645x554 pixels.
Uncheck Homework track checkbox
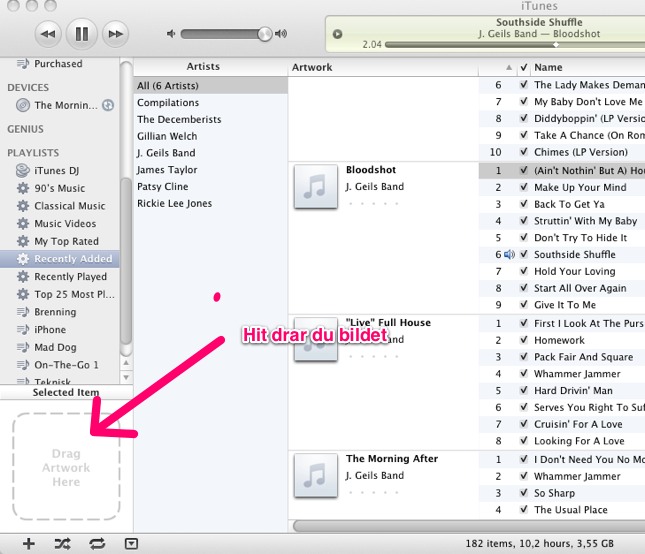pyautogui.click(x=524, y=340)
